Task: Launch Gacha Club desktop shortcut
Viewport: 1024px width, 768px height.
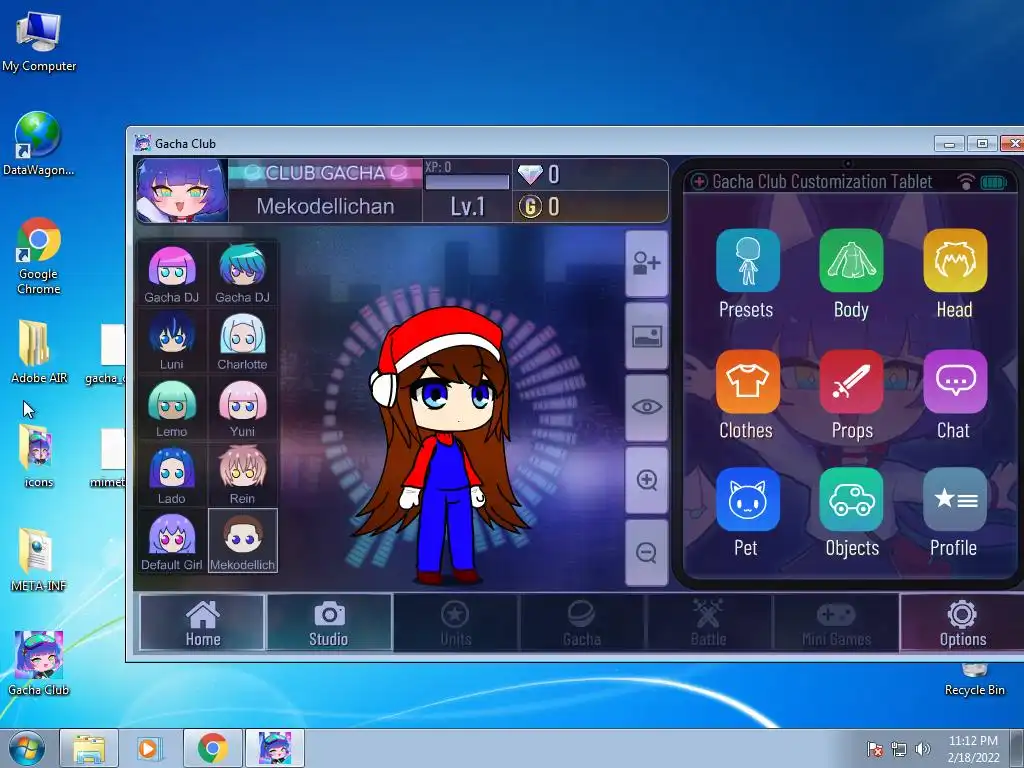Action: pyautogui.click(x=39, y=663)
